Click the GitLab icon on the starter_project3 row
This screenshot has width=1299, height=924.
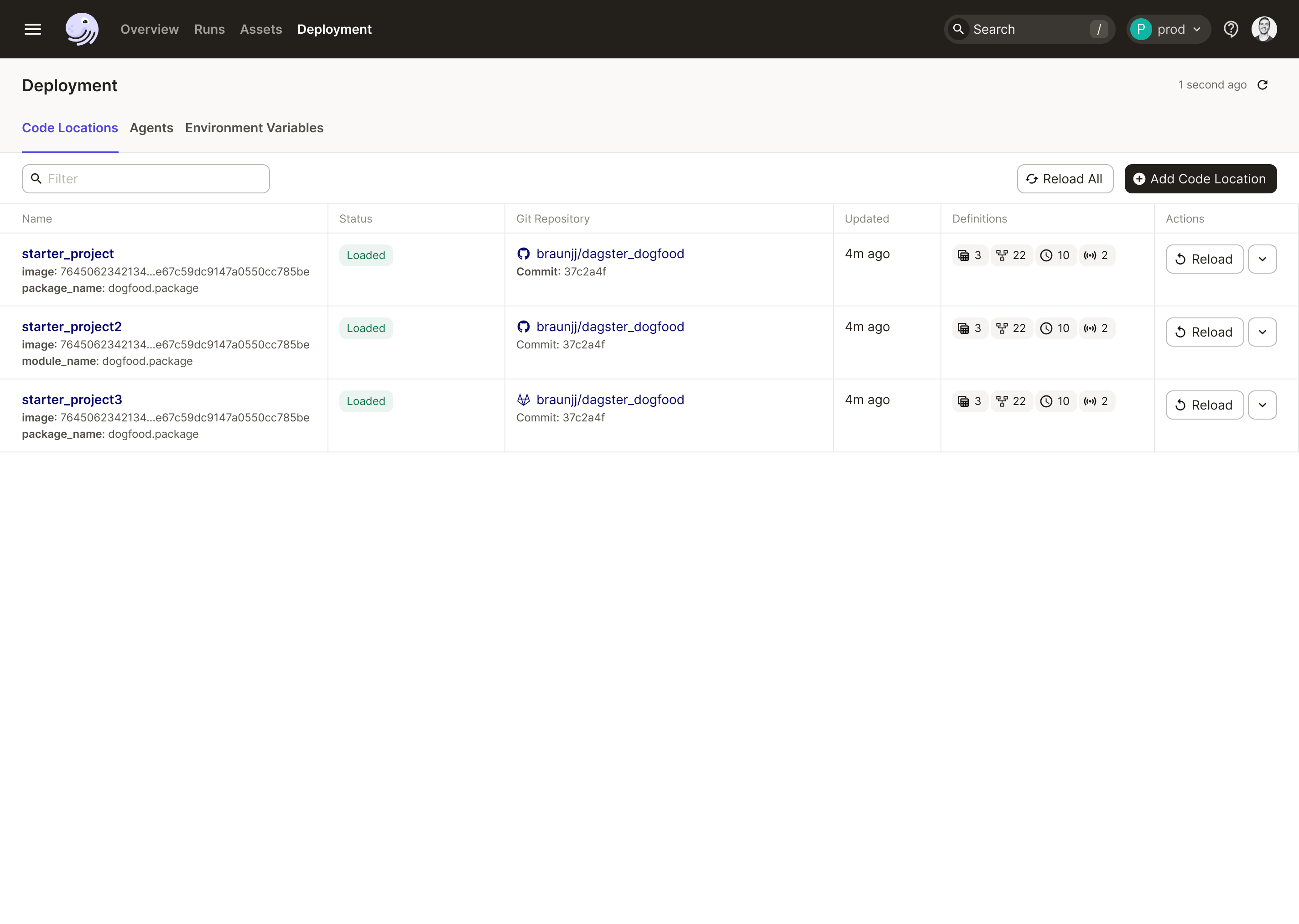point(524,400)
